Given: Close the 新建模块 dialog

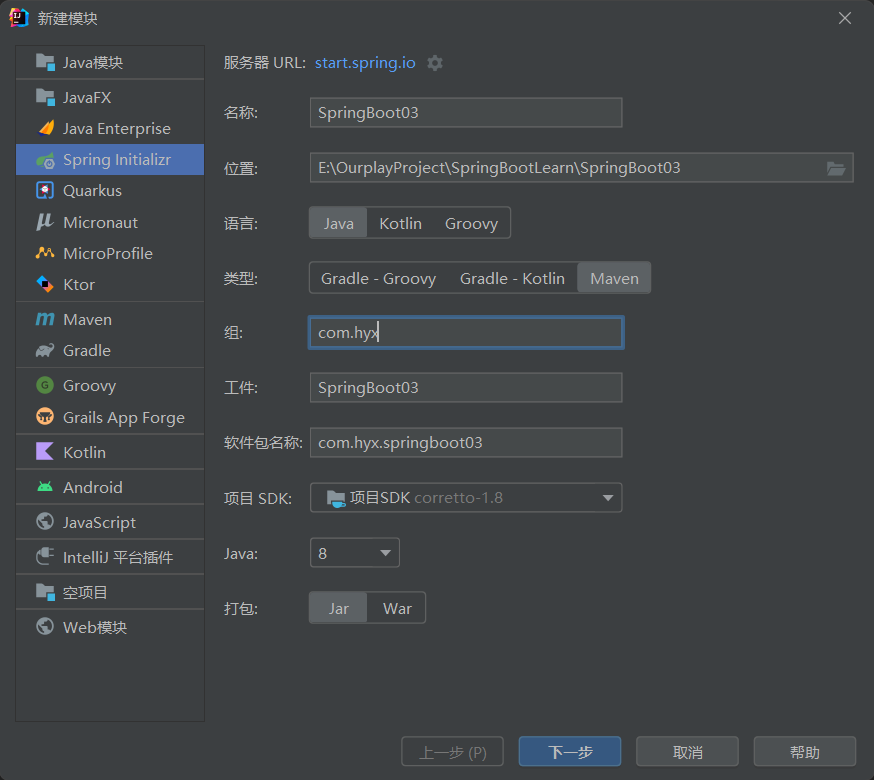Looking at the screenshot, I should click(845, 18).
